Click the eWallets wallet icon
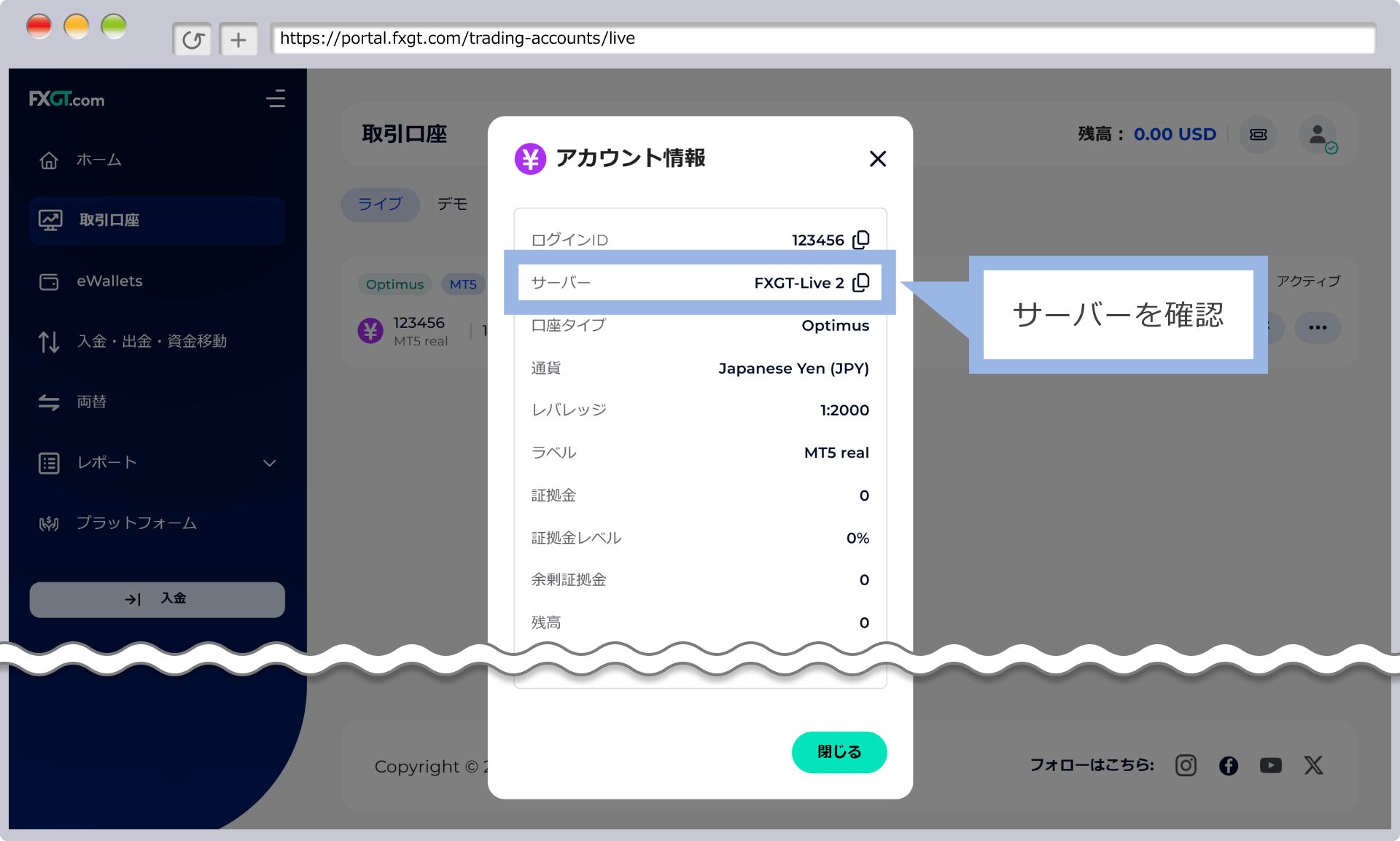 49,281
